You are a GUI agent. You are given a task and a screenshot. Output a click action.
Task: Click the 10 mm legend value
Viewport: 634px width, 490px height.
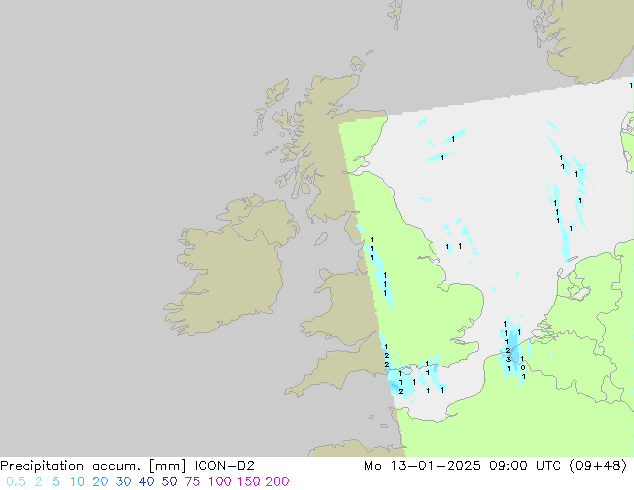[79, 482]
